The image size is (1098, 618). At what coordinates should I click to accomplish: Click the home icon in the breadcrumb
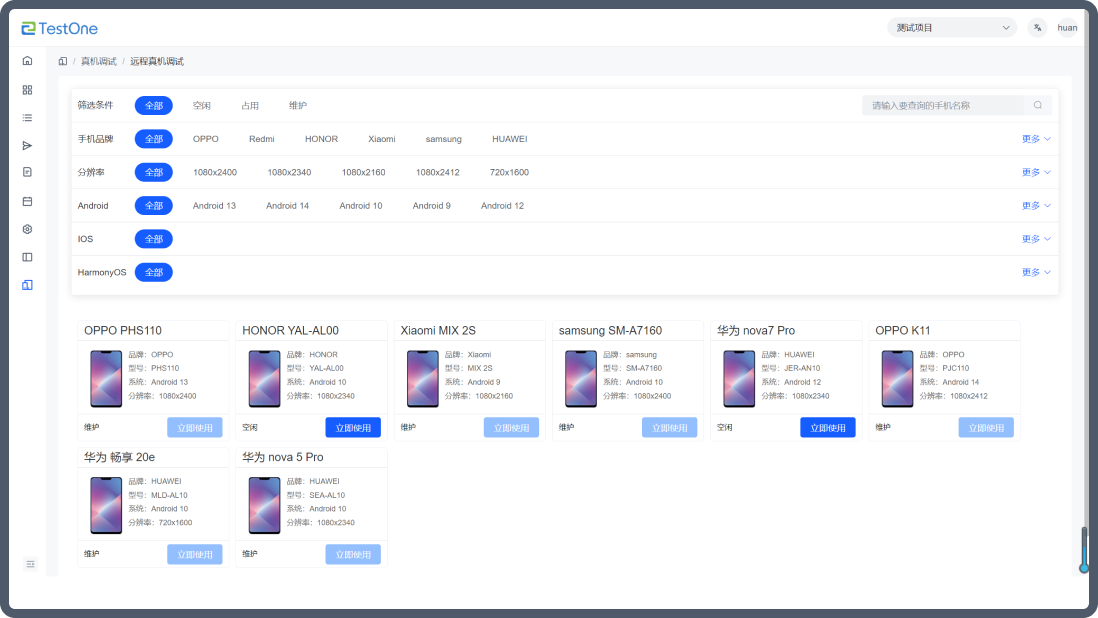coord(63,62)
